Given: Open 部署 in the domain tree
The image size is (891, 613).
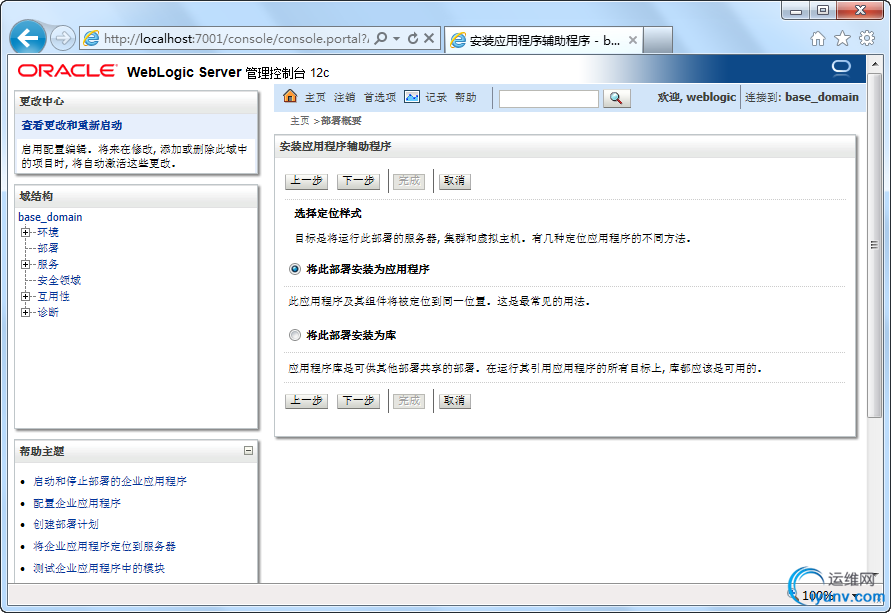Looking at the screenshot, I should click(x=48, y=248).
